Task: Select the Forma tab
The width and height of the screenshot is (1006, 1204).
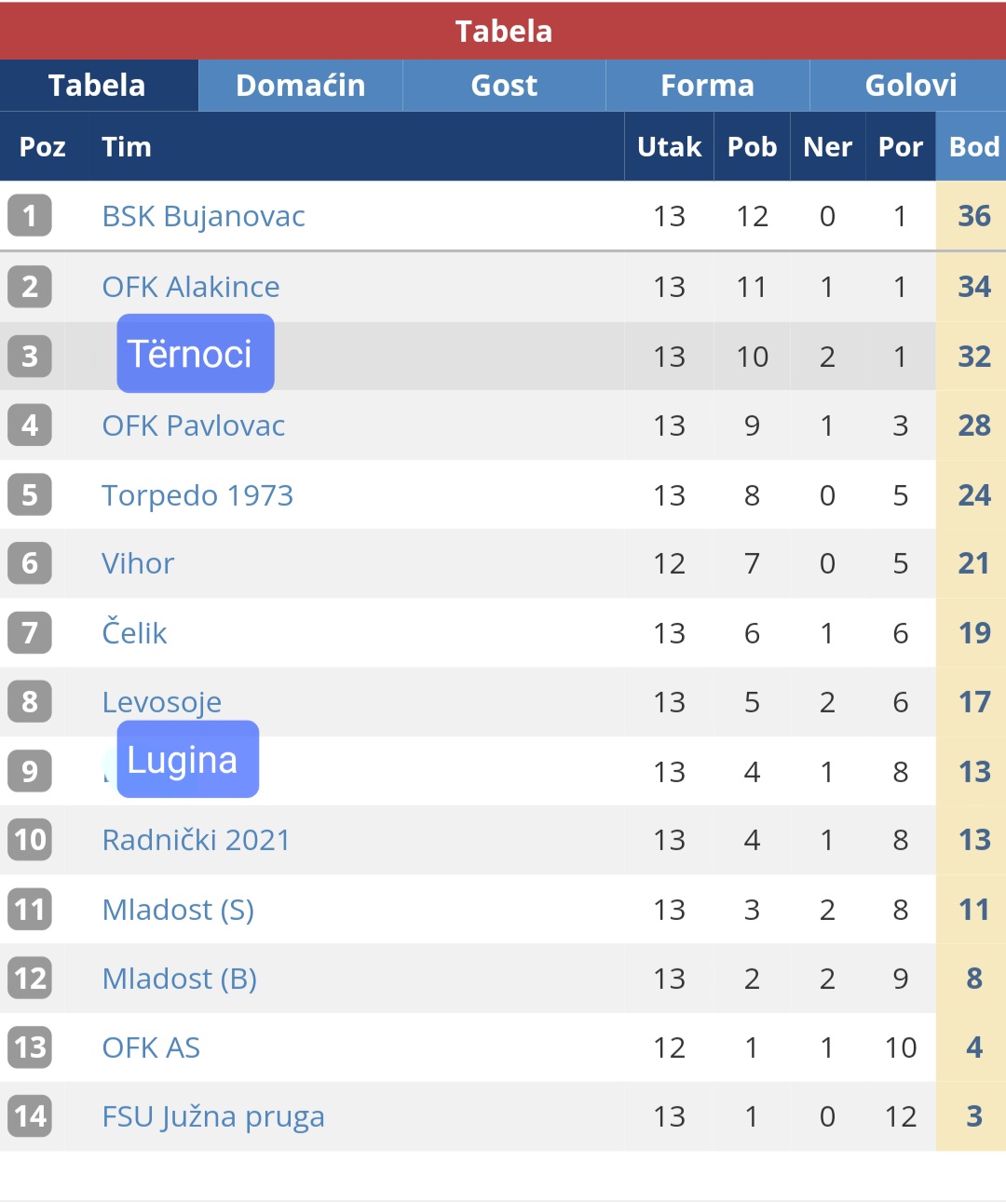Action: pyautogui.click(x=708, y=86)
